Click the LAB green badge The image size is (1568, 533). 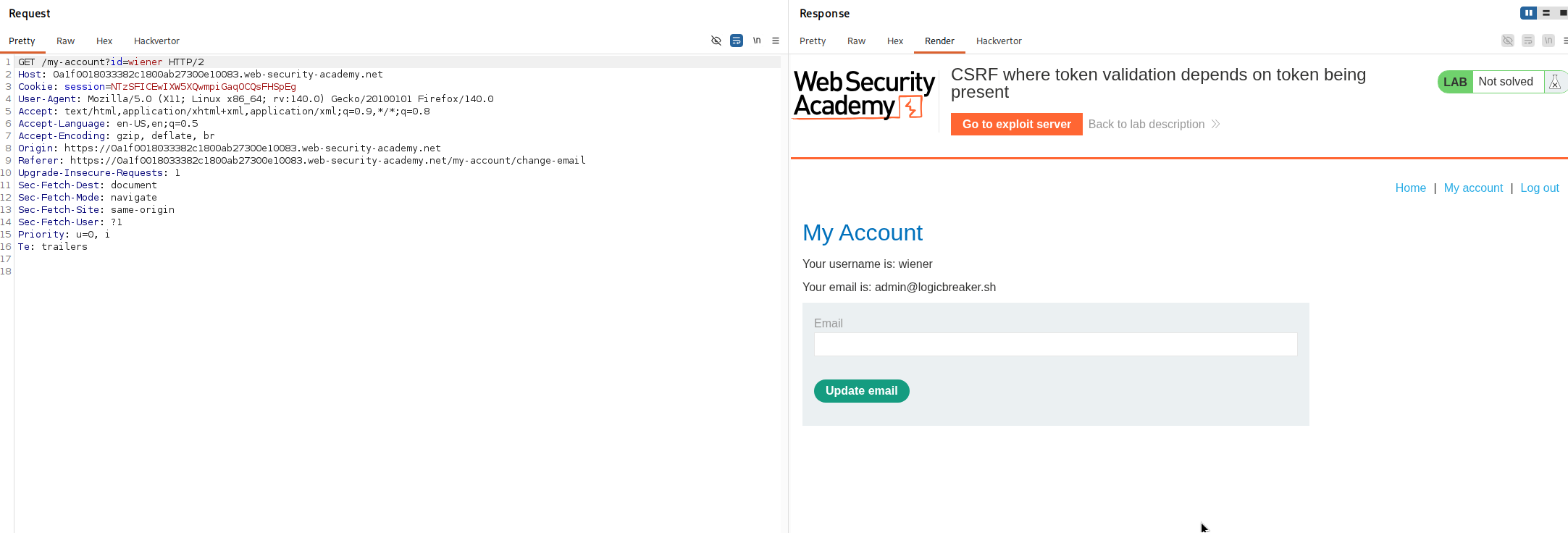point(1455,82)
